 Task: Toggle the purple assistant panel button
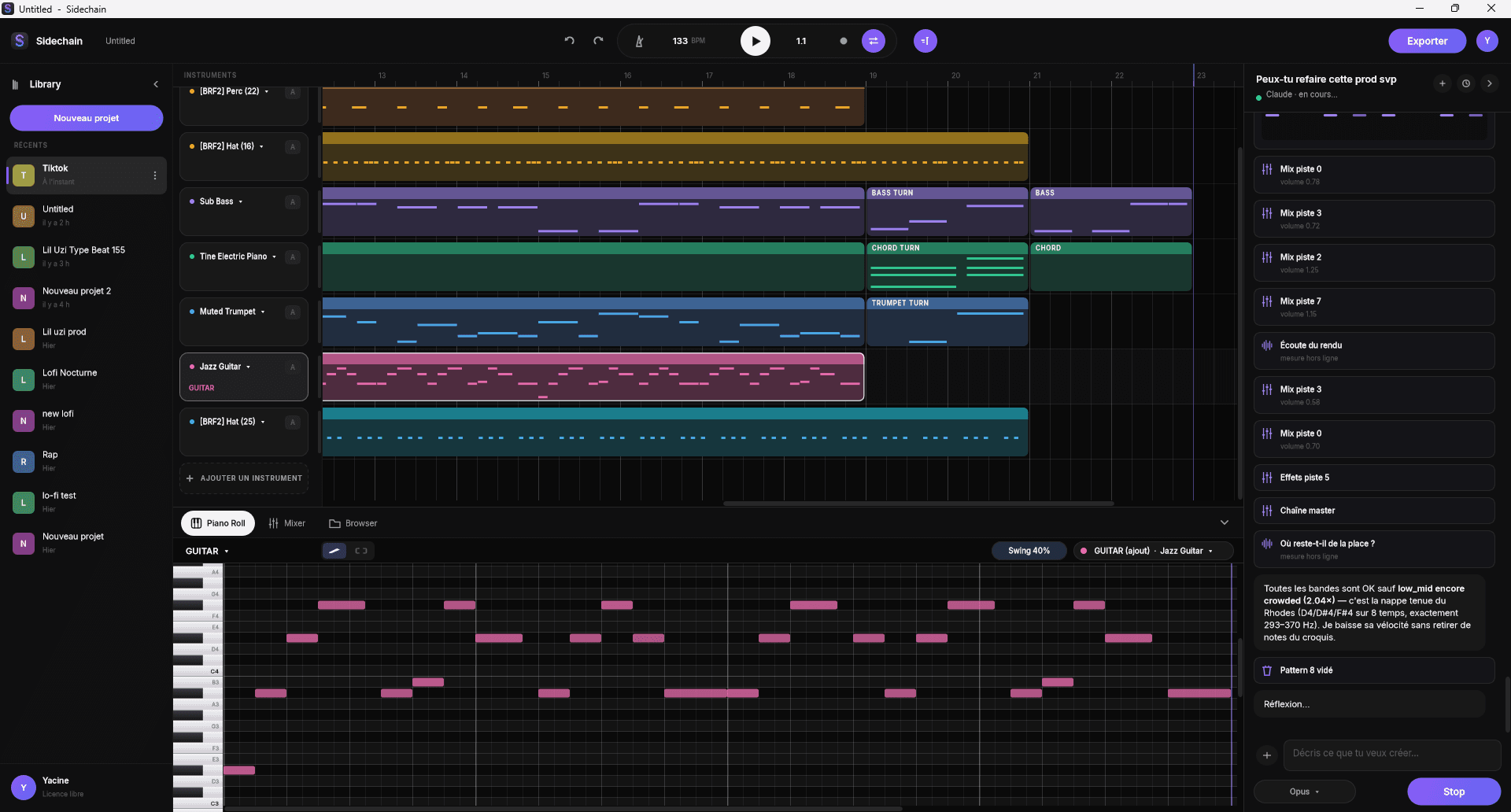coord(925,41)
